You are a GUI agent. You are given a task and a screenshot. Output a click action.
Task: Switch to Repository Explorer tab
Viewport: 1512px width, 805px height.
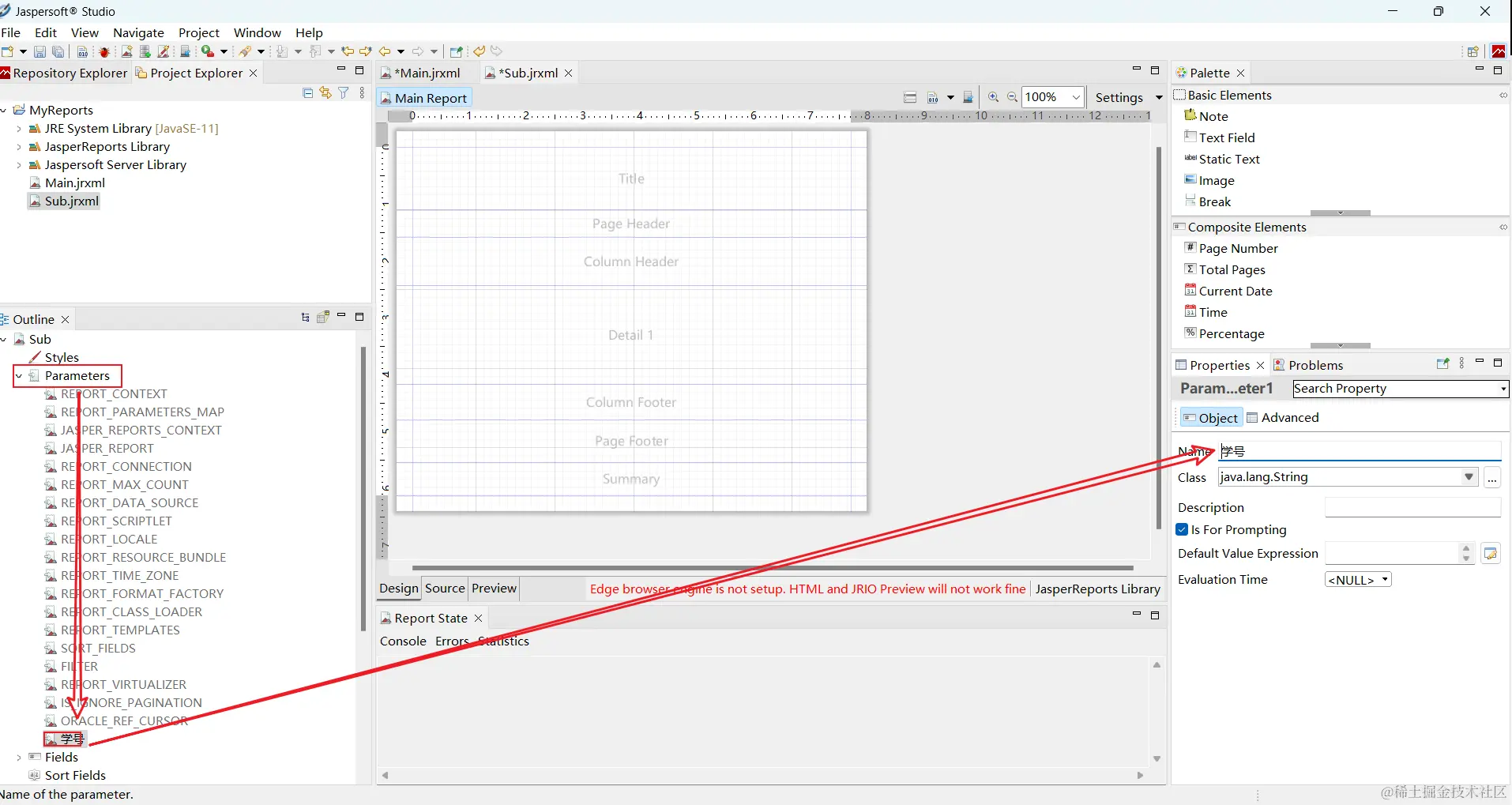[x=64, y=73]
